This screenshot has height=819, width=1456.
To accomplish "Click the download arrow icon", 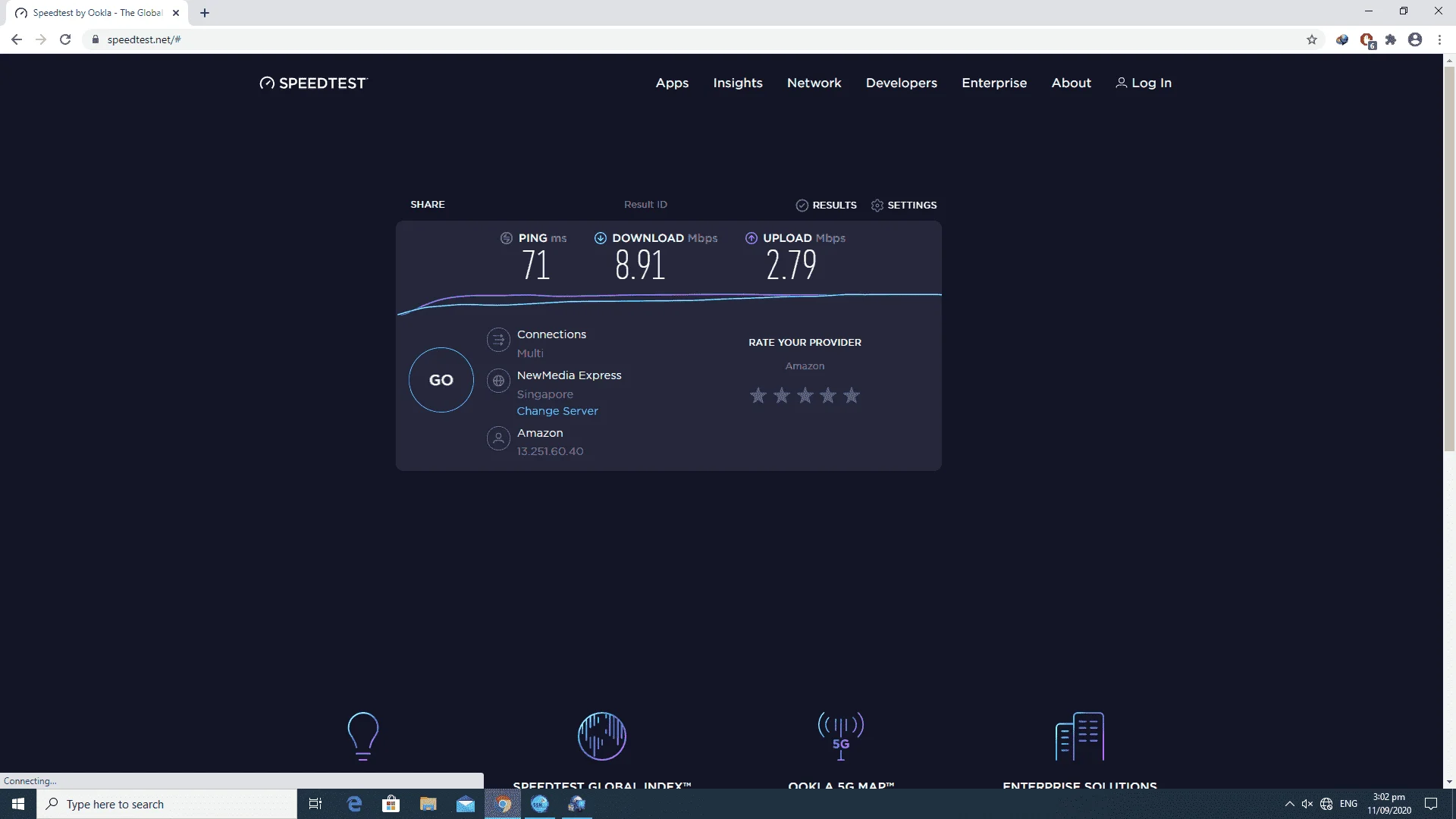I will [600, 238].
